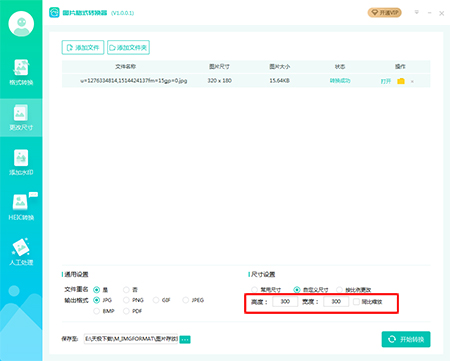
Task: Click the 状态 column header
Action: pyautogui.click(x=340, y=67)
